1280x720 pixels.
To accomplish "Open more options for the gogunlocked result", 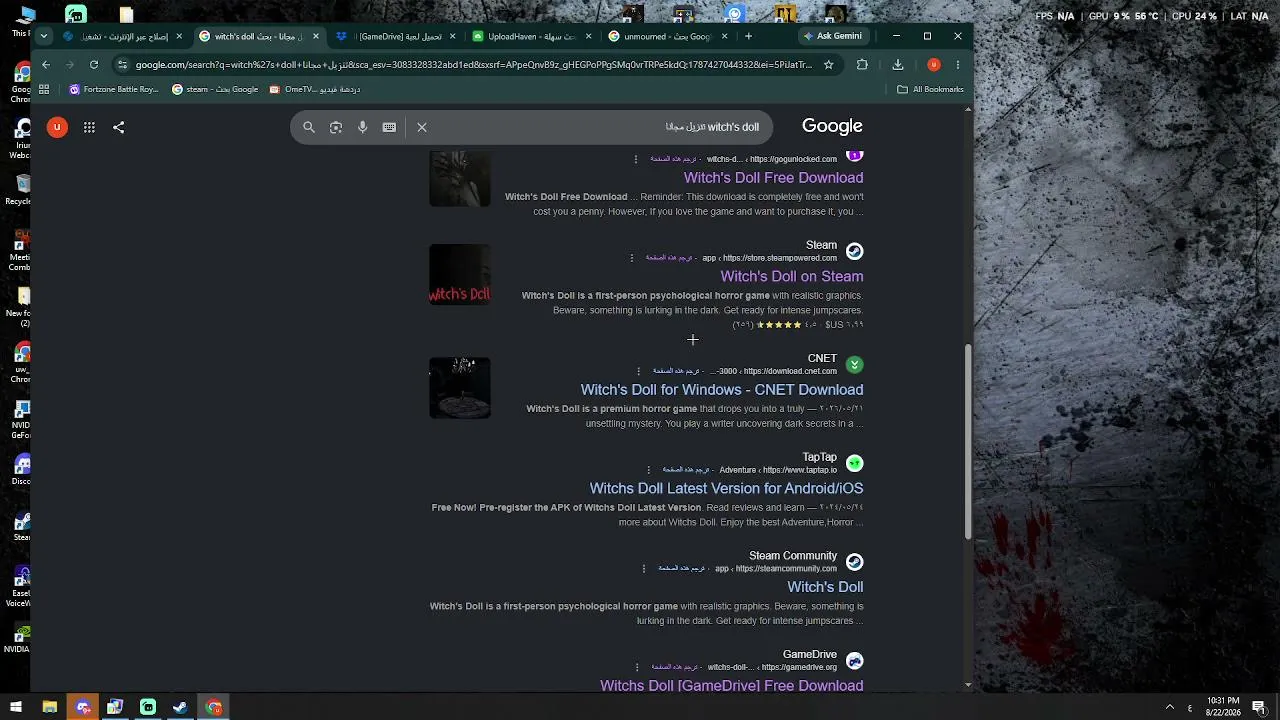I will point(636,159).
